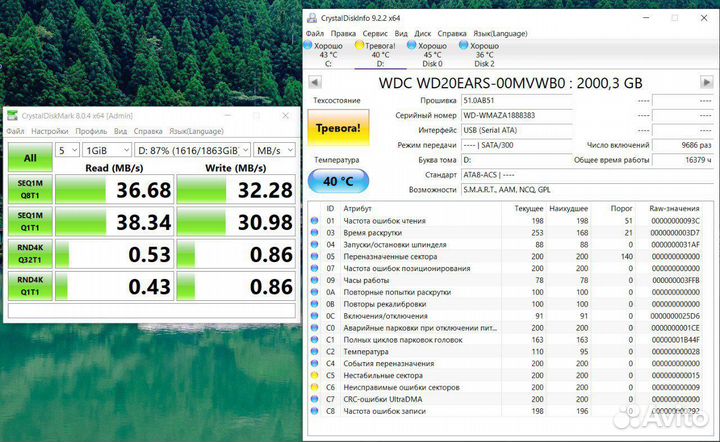Run RND4K Q32T1 benchmark test
The width and height of the screenshot is (720, 442).
[x=30, y=253]
